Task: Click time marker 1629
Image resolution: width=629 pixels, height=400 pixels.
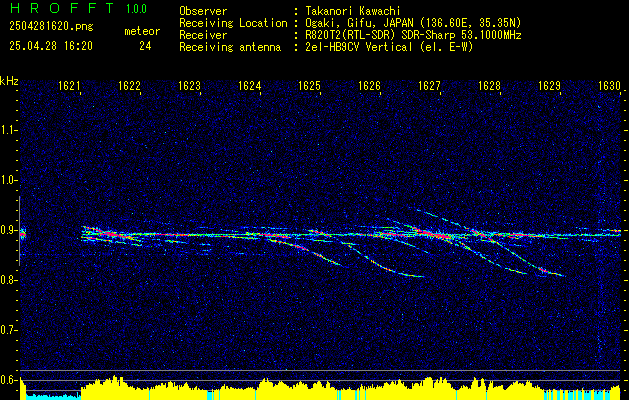Action: click(549, 85)
